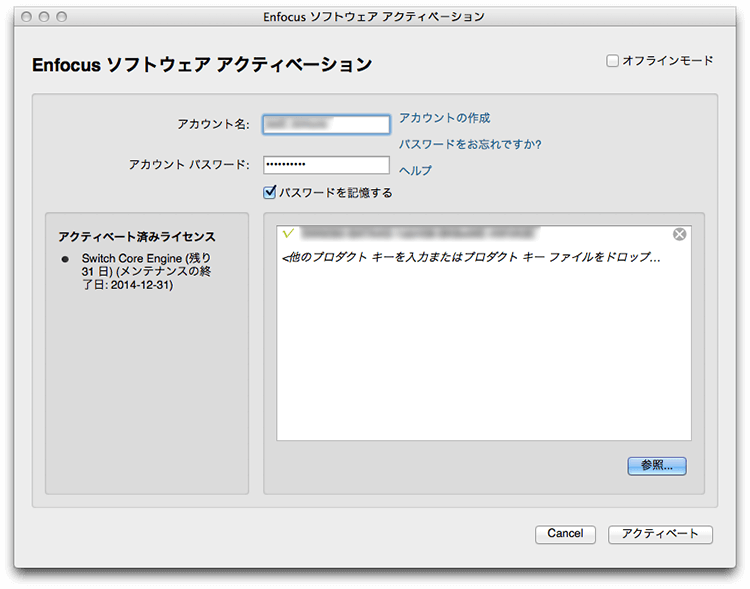The height and width of the screenshot is (589, 750).
Task: Click the green checkmark beside the product key
Action: coord(288,233)
